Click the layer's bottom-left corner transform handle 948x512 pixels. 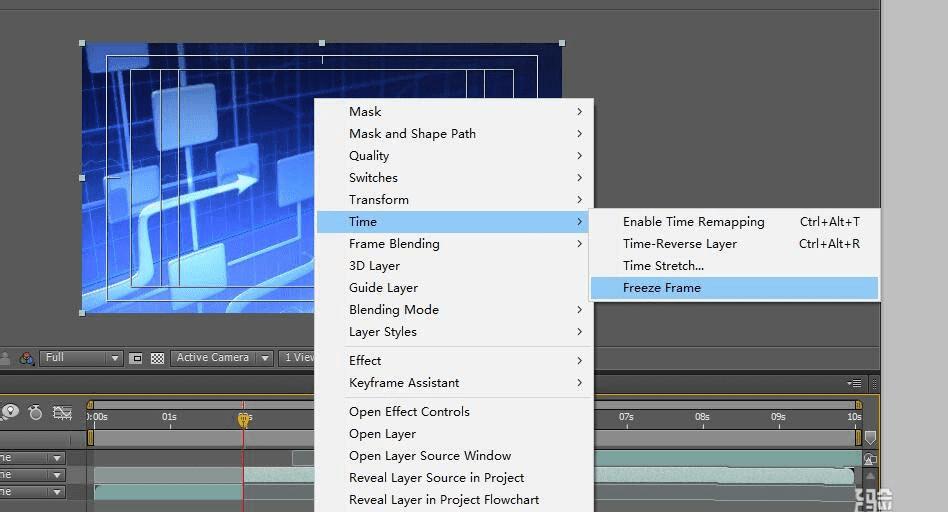[82, 313]
